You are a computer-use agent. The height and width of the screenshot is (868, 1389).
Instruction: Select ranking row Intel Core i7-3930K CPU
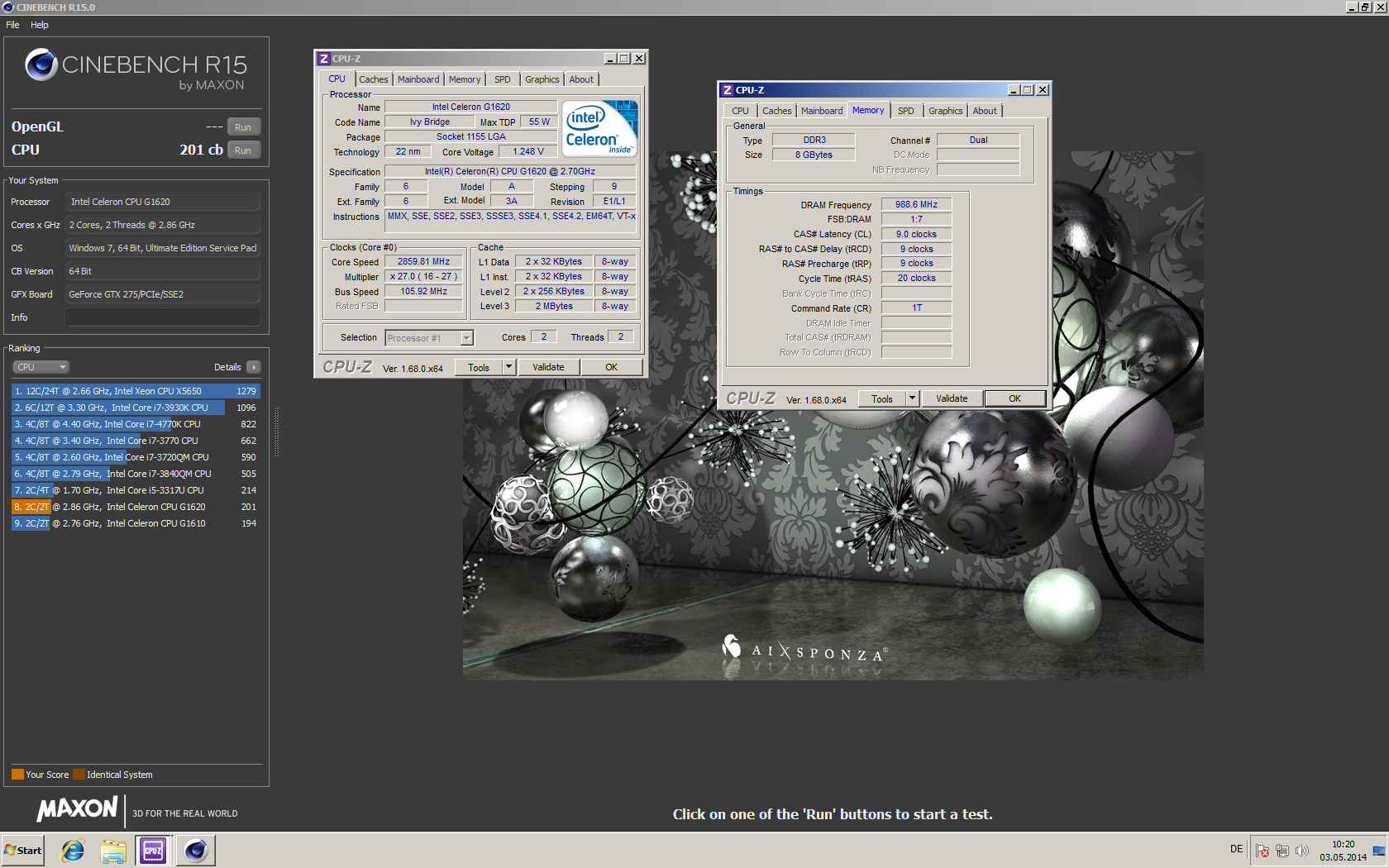pyautogui.click(x=136, y=408)
